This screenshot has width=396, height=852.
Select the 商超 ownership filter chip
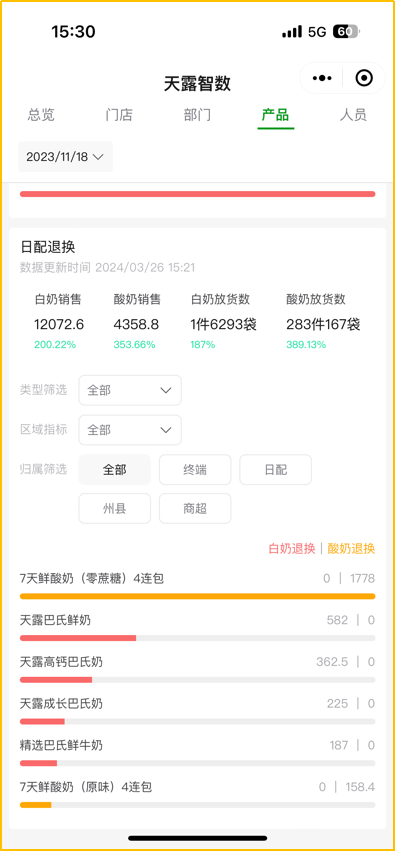[x=195, y=509]
